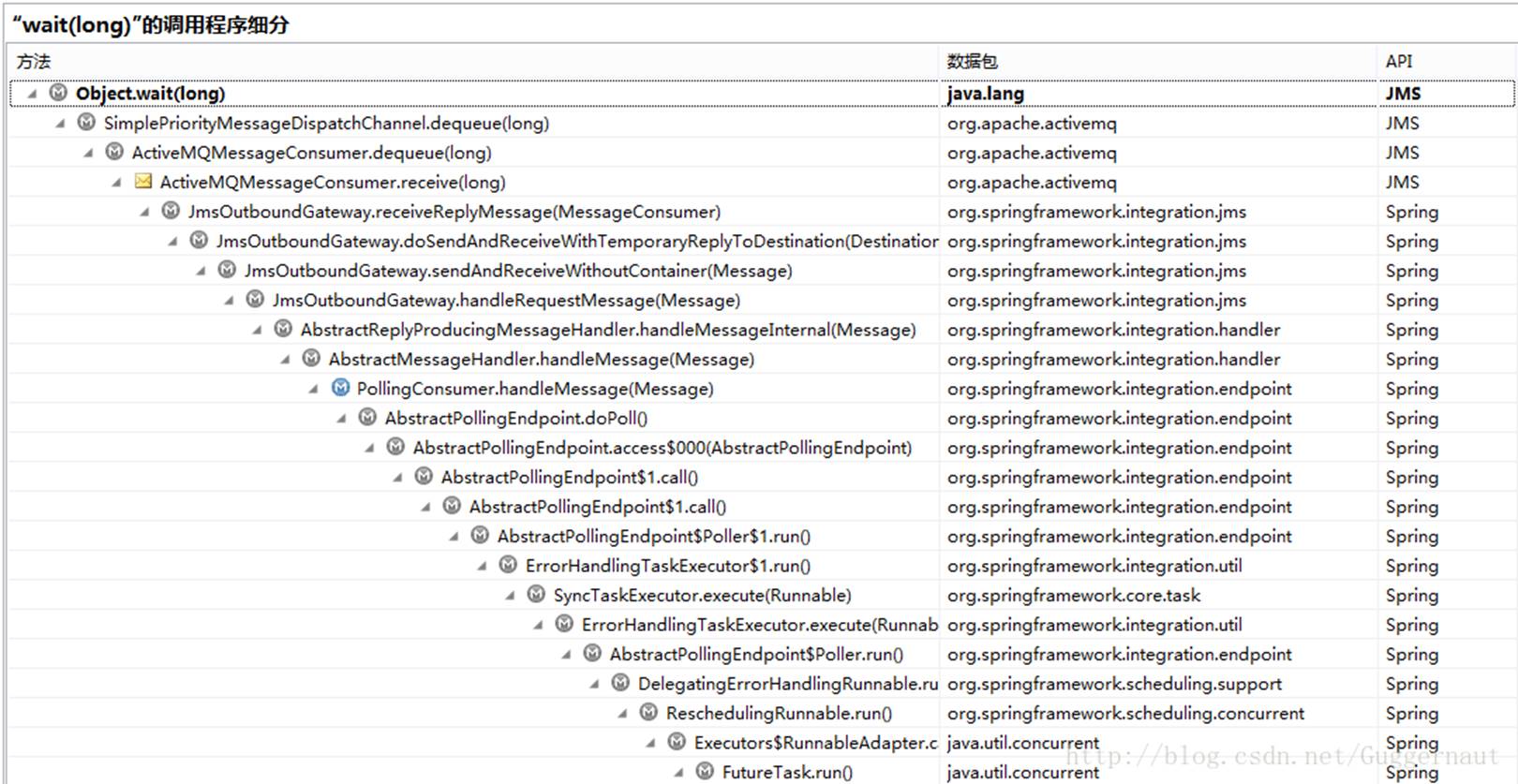Collapse ActiveMQMessageConsumer.receive(long) node arrow

coord(117,182)
